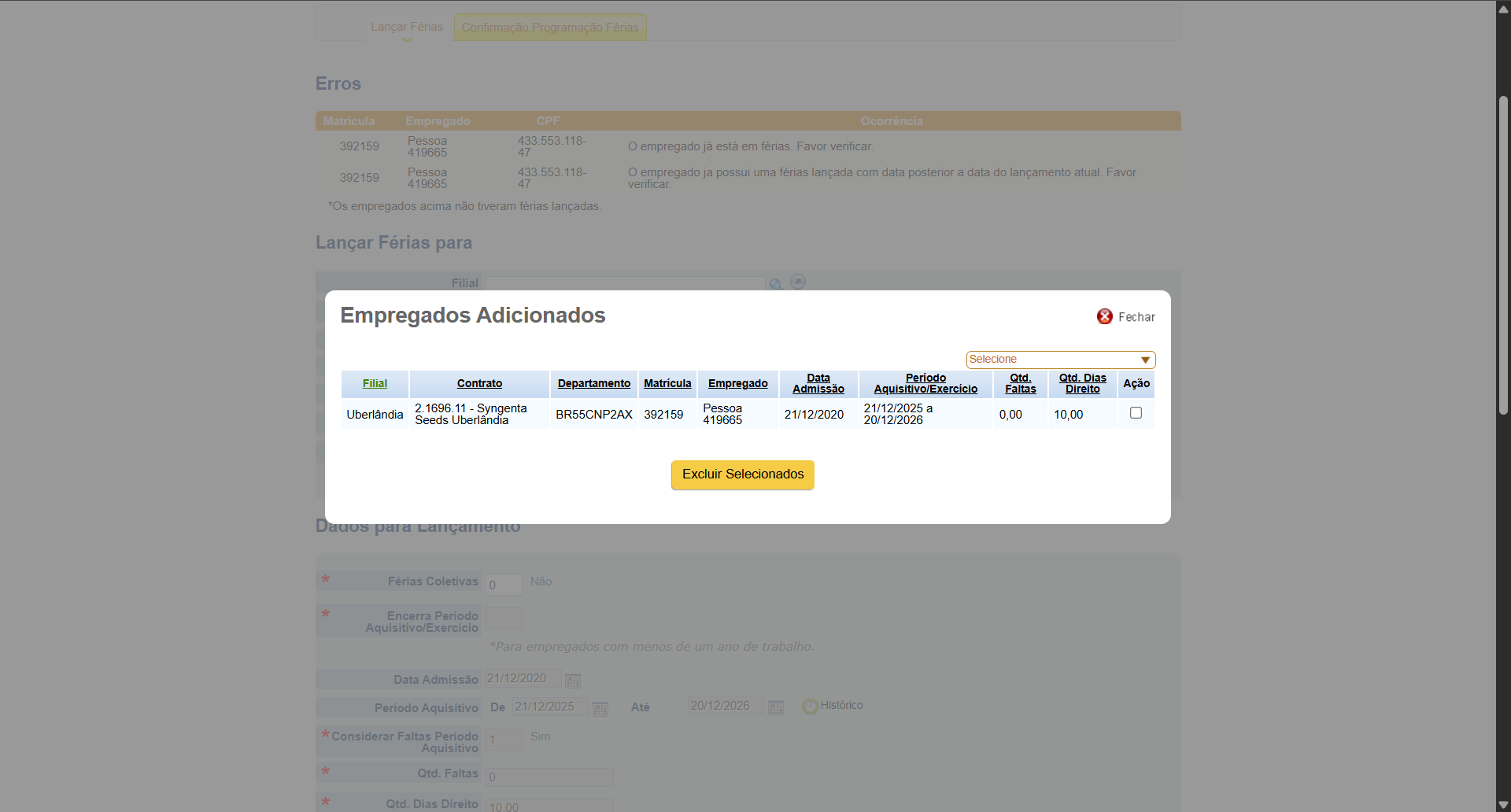1511x812 pixels.
Task: Open the Selecione dropdown in the dialog
Action: tap(1060, 360)
